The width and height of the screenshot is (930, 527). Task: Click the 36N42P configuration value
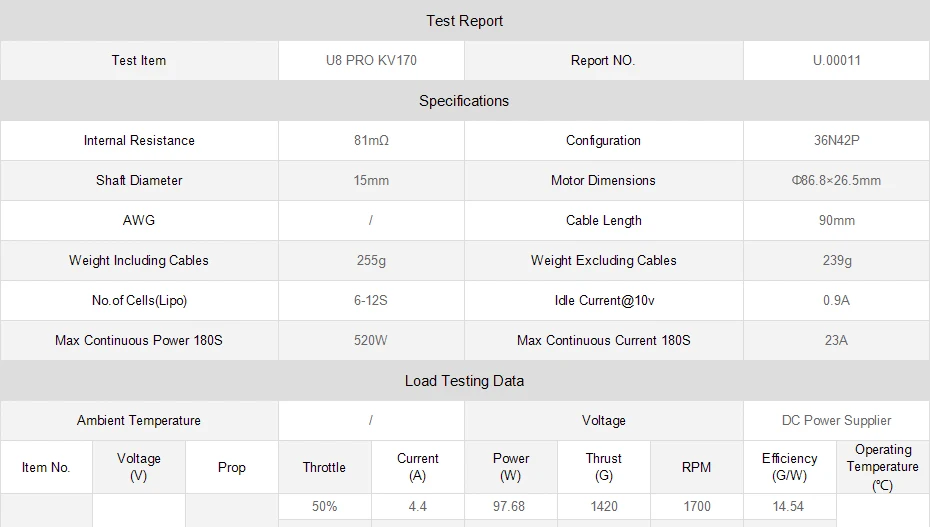[x=836, y=140]
